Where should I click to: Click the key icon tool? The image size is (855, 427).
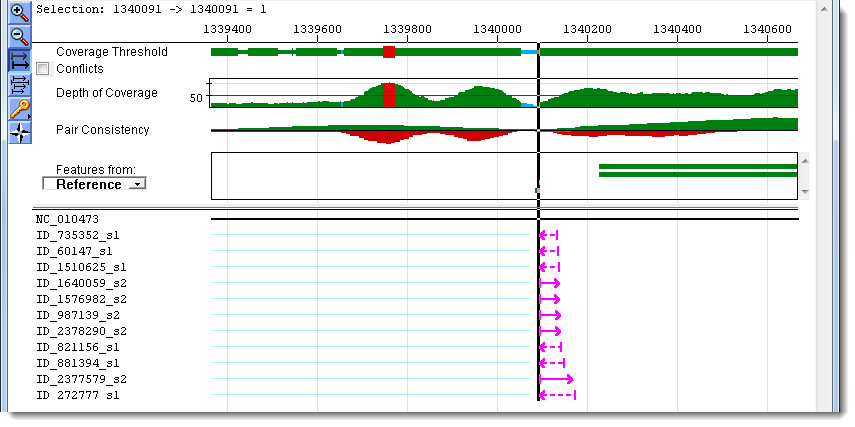pyautogui.click(x=20, y=109)
